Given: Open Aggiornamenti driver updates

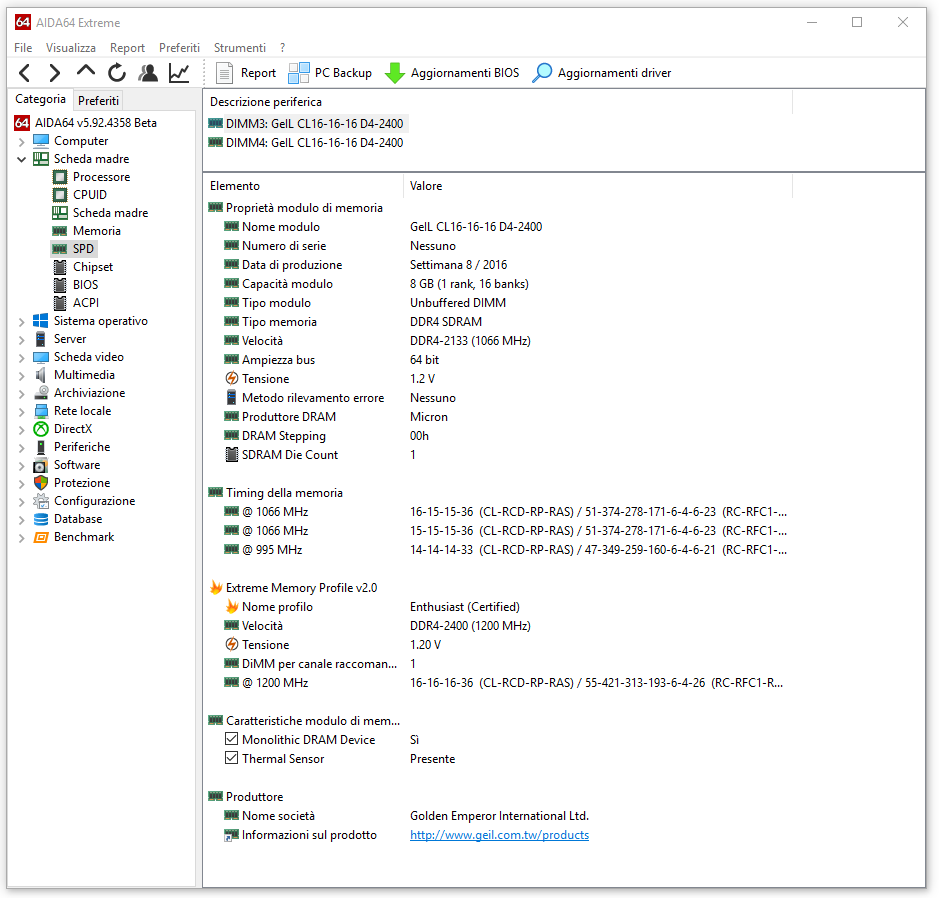Looking at the screenshot, I should (x=602, y=73).
